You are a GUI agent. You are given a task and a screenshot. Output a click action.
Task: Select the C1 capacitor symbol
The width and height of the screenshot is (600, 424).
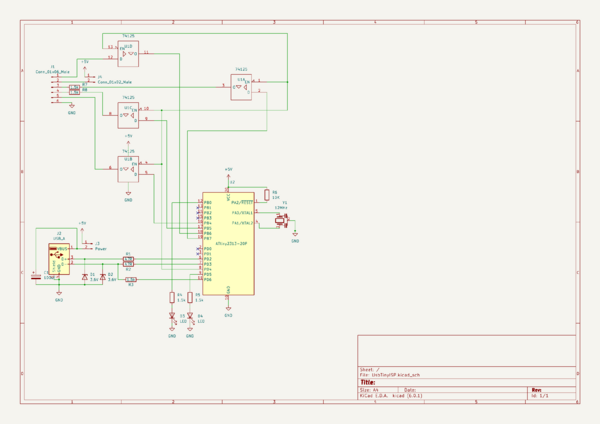36,276
